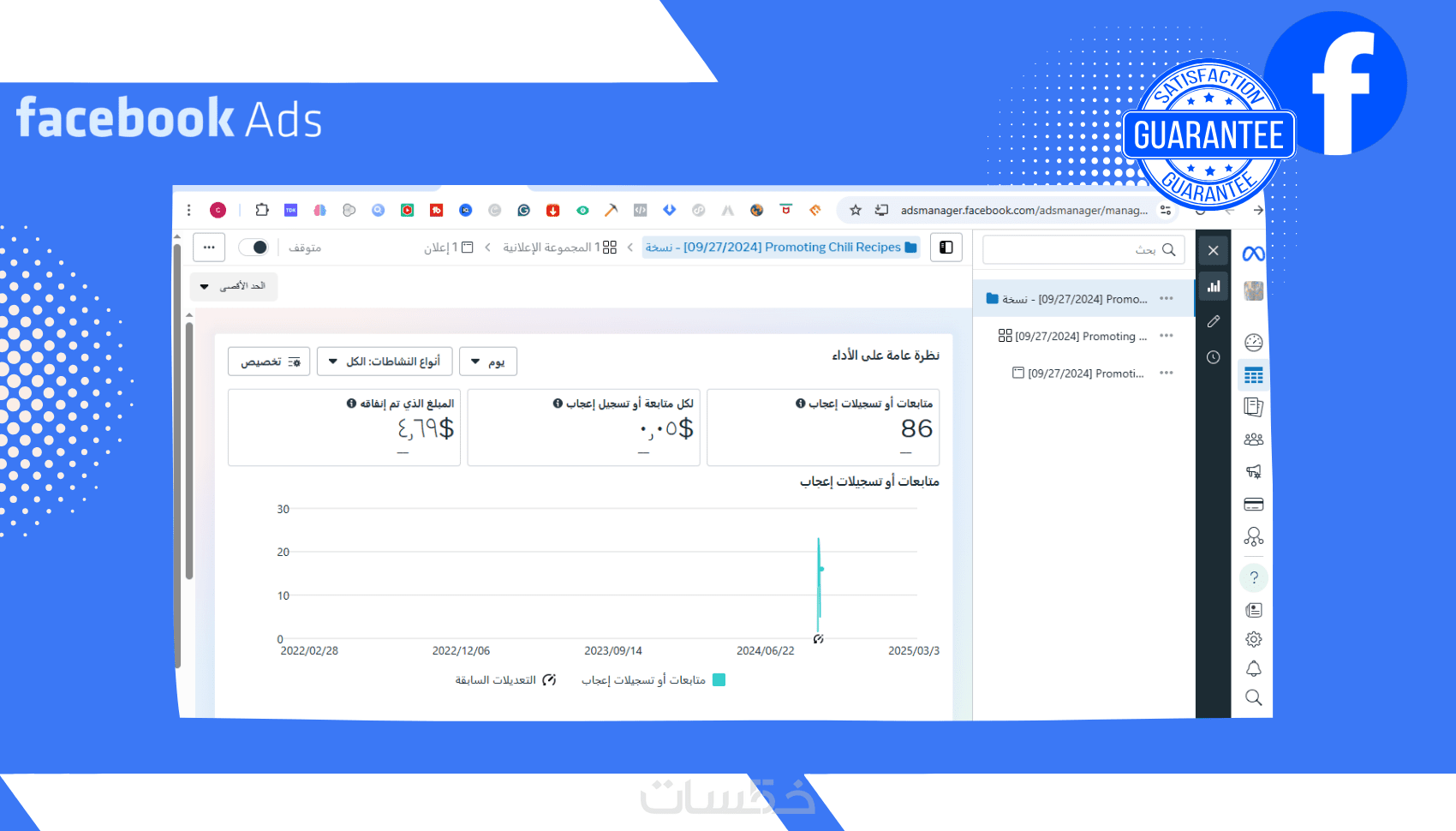Open more options for the ad set row
This screenshot has width=1456, height=831.
tap(1166, 336)
